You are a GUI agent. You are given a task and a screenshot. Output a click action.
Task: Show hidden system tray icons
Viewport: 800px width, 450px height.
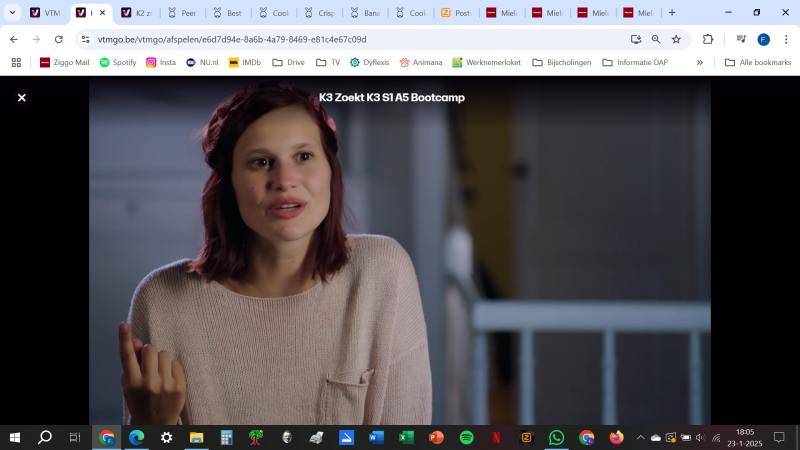point(641,437)
